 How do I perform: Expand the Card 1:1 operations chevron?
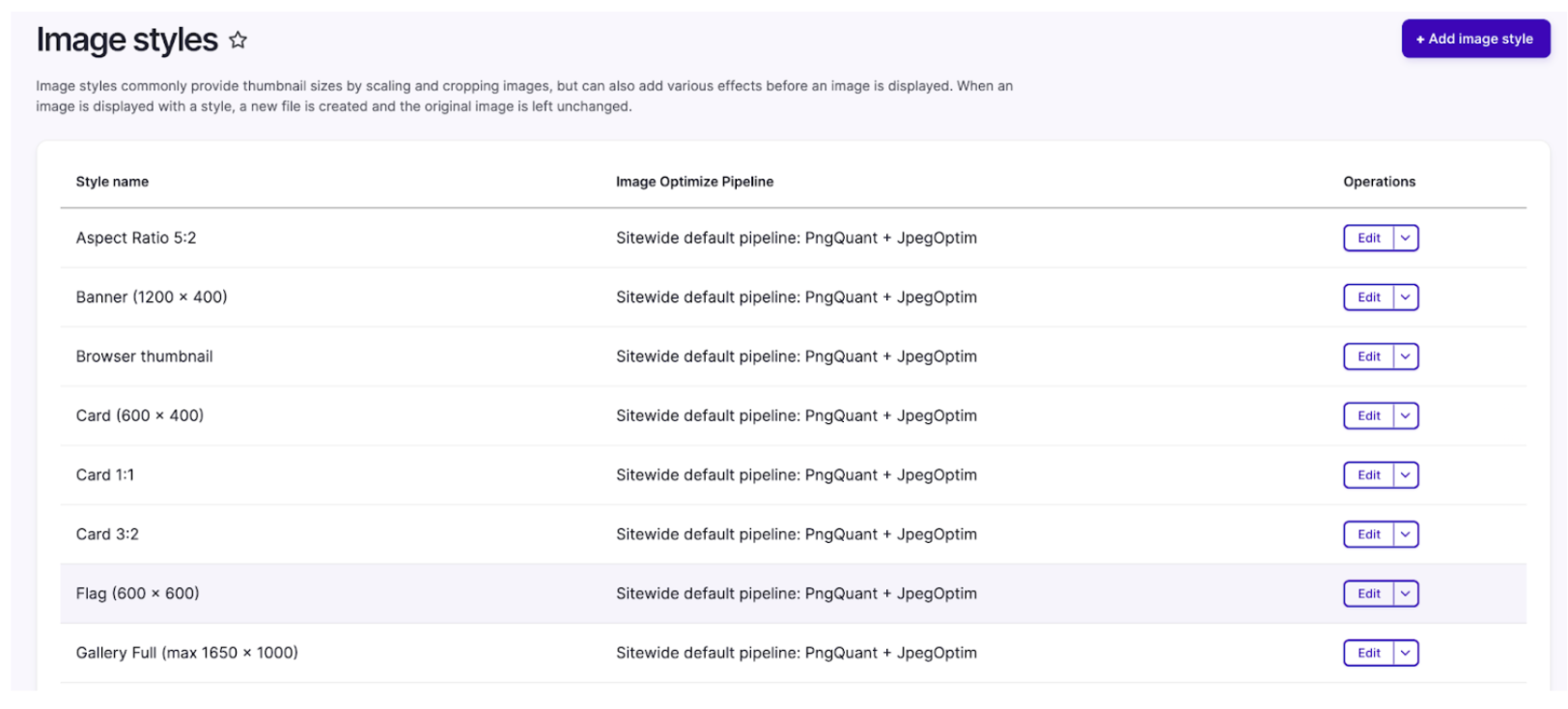pos(1406,475)
